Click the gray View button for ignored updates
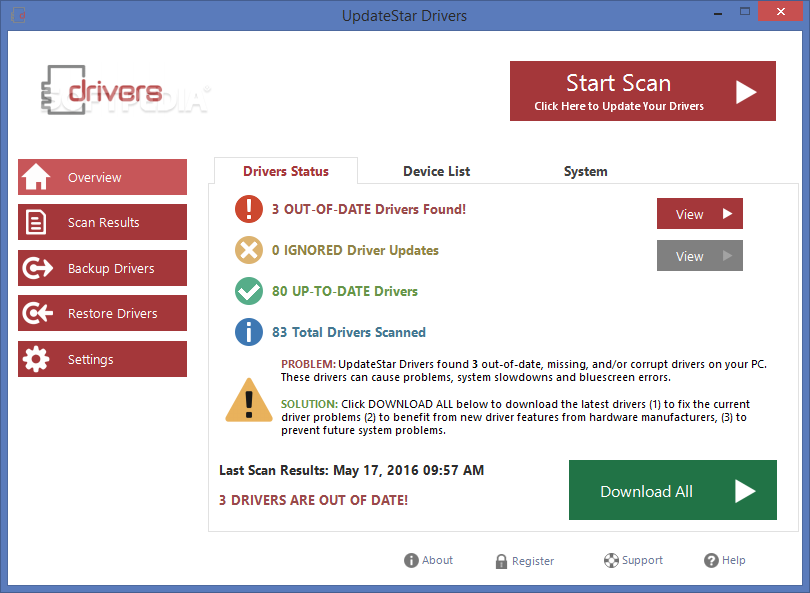 tap(699, 255)
